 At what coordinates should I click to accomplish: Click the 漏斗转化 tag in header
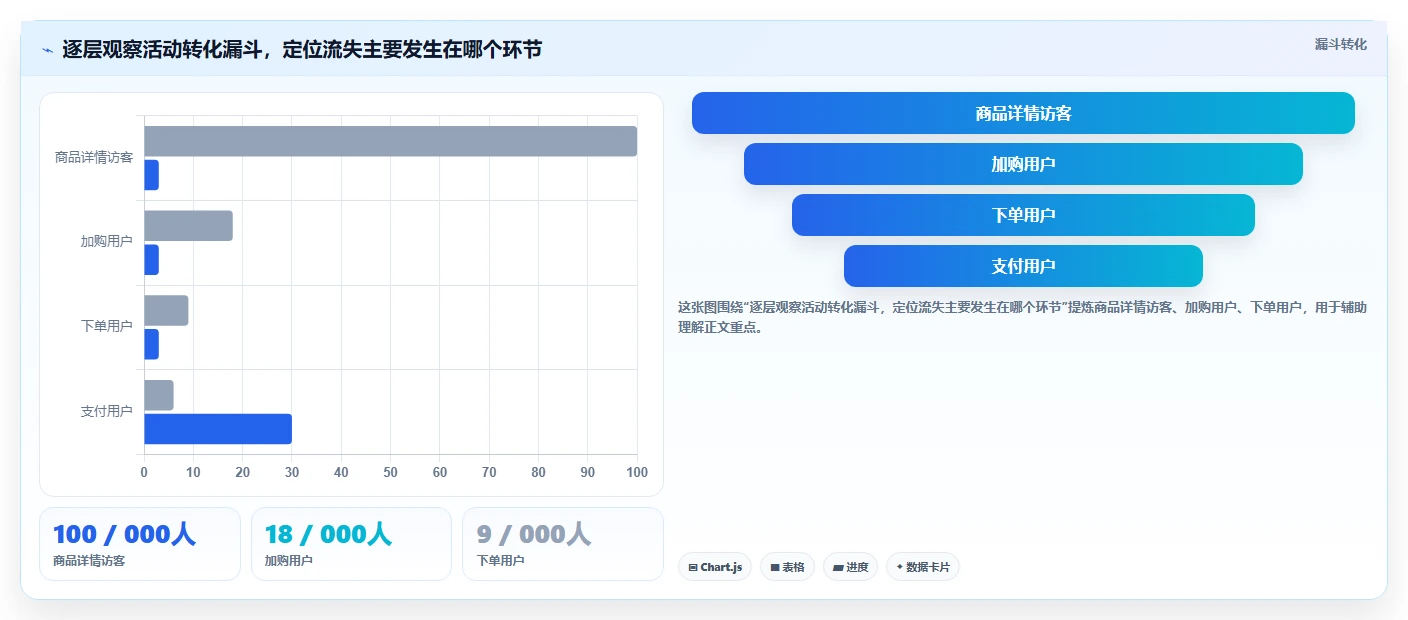[1340, 44]
